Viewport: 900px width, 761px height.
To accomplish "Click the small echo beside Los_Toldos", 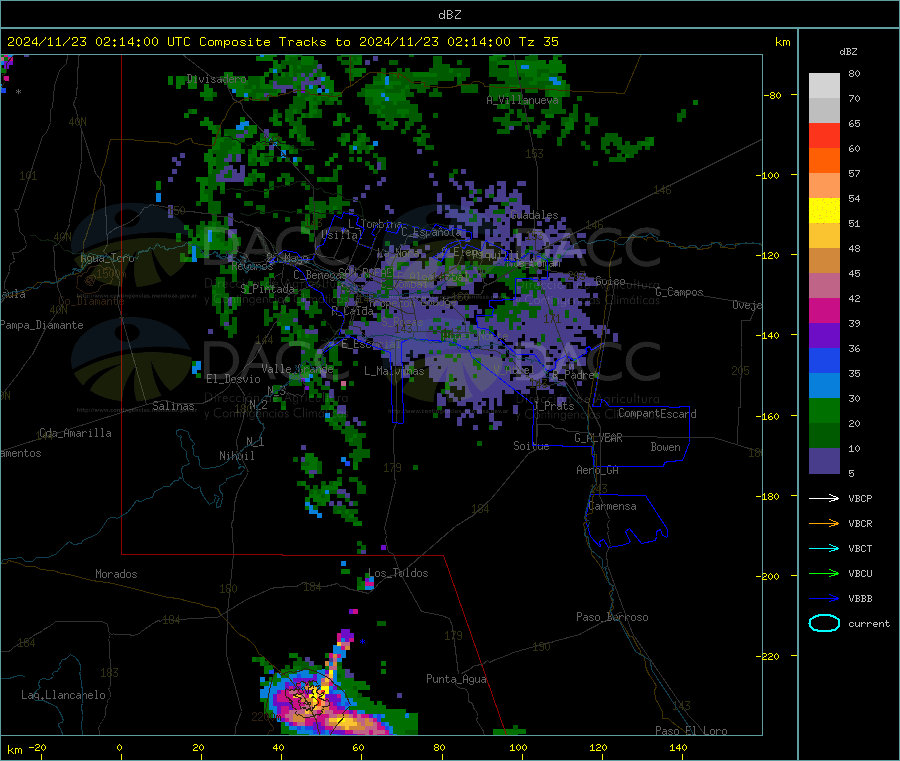I will 368,584.
